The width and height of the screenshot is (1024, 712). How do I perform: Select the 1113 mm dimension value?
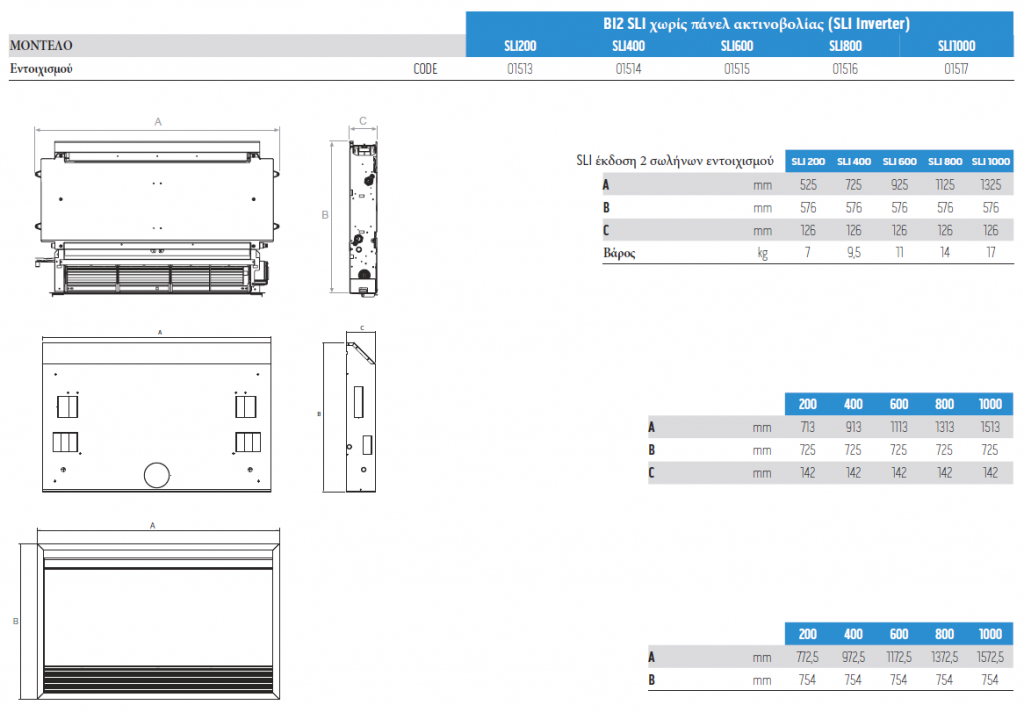pos(898,427)
